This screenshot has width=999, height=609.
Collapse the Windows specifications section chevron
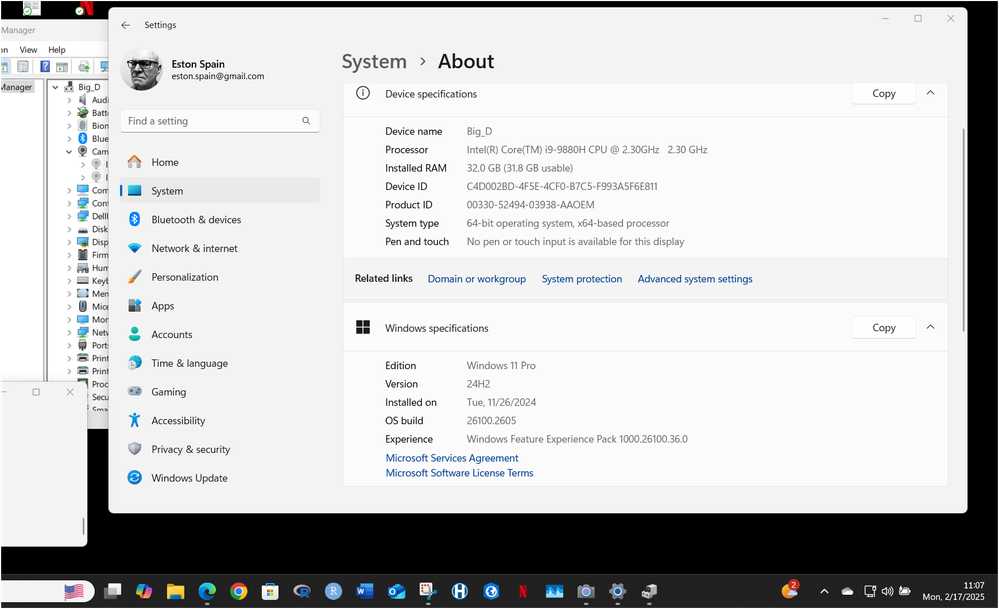930,327
